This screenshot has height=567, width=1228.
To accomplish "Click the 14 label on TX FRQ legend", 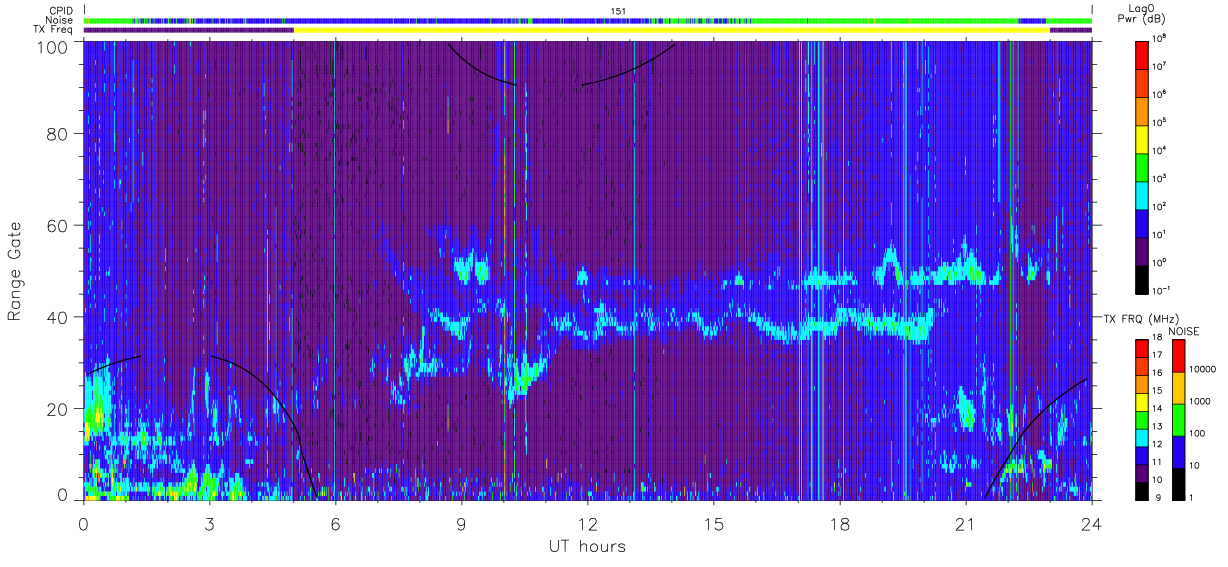I will [1156, 410].
